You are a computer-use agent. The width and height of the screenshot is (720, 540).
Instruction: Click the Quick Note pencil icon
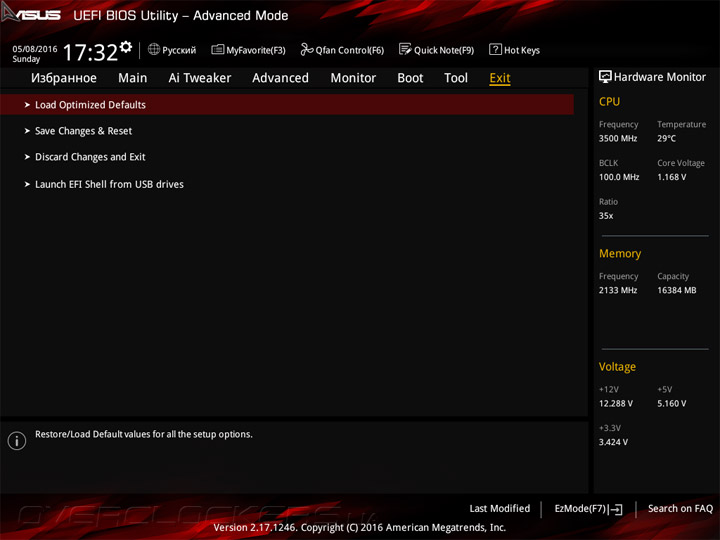[x=405, y=49]
